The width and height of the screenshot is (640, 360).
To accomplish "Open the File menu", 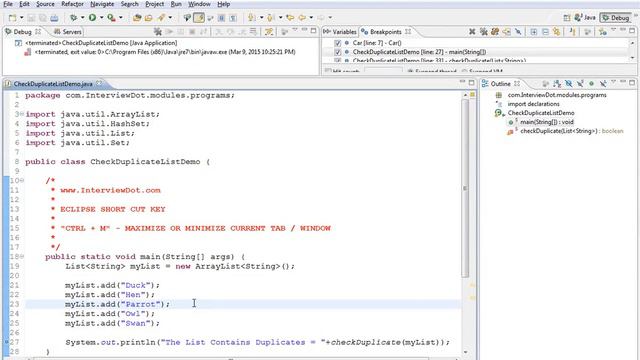I will (x=8, y=4).
